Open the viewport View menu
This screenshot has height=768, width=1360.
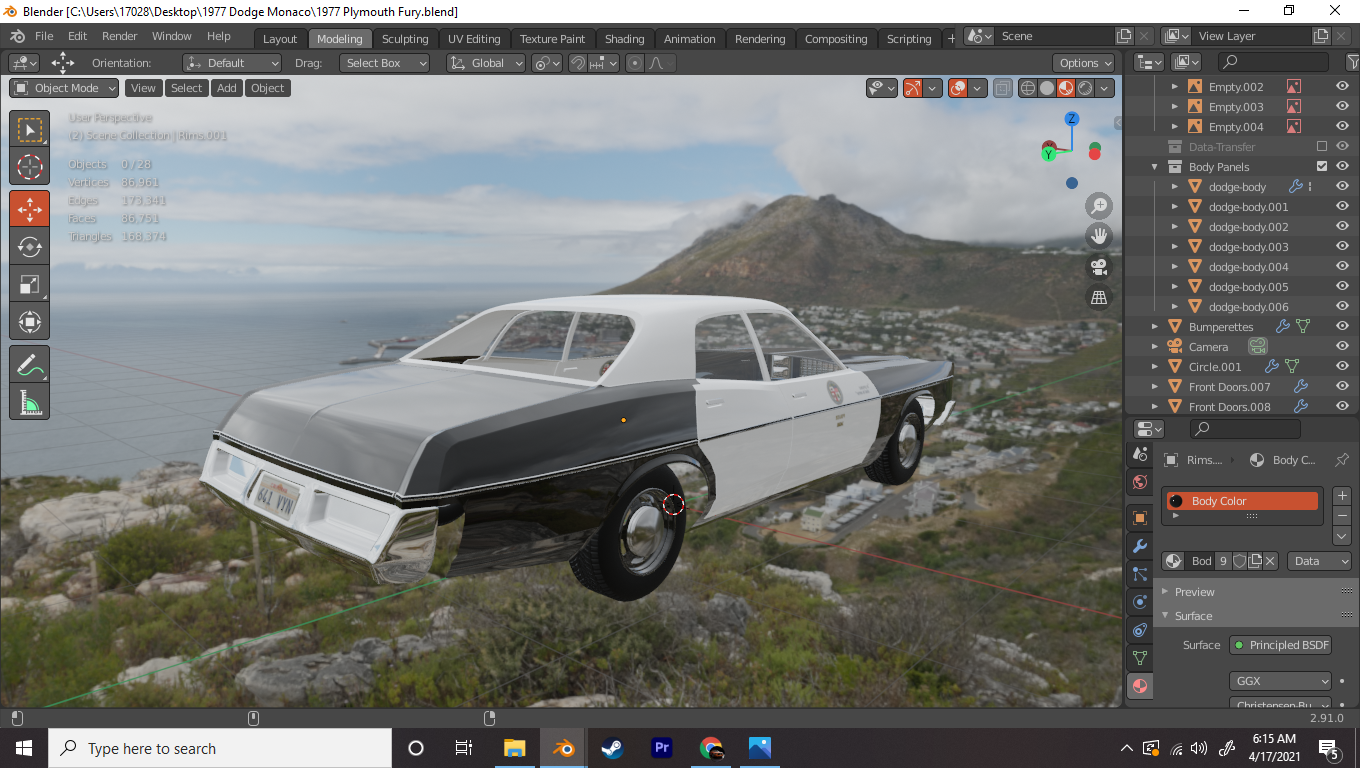pos(143,88)
